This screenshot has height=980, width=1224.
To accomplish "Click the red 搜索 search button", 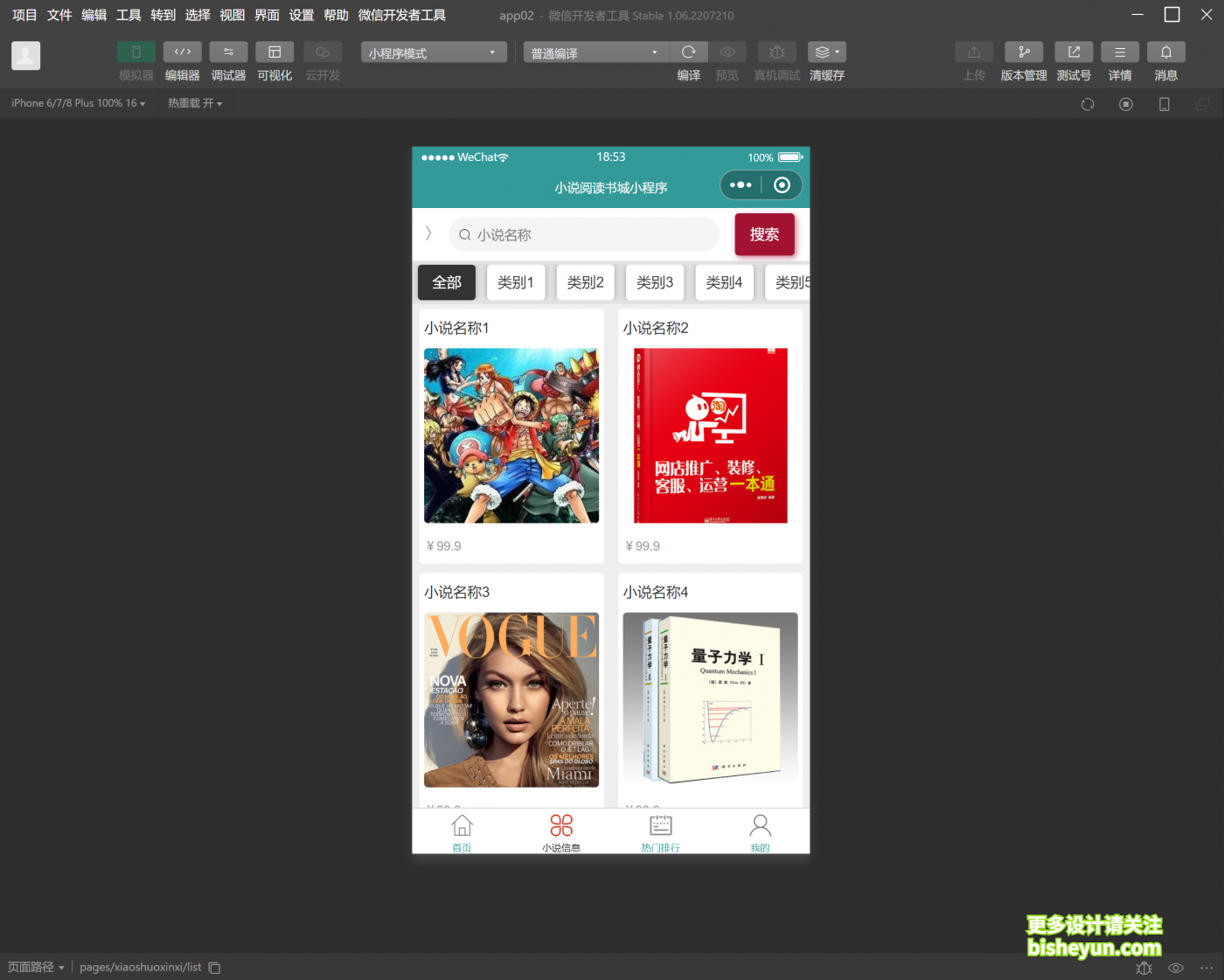I will coord(764,234).
